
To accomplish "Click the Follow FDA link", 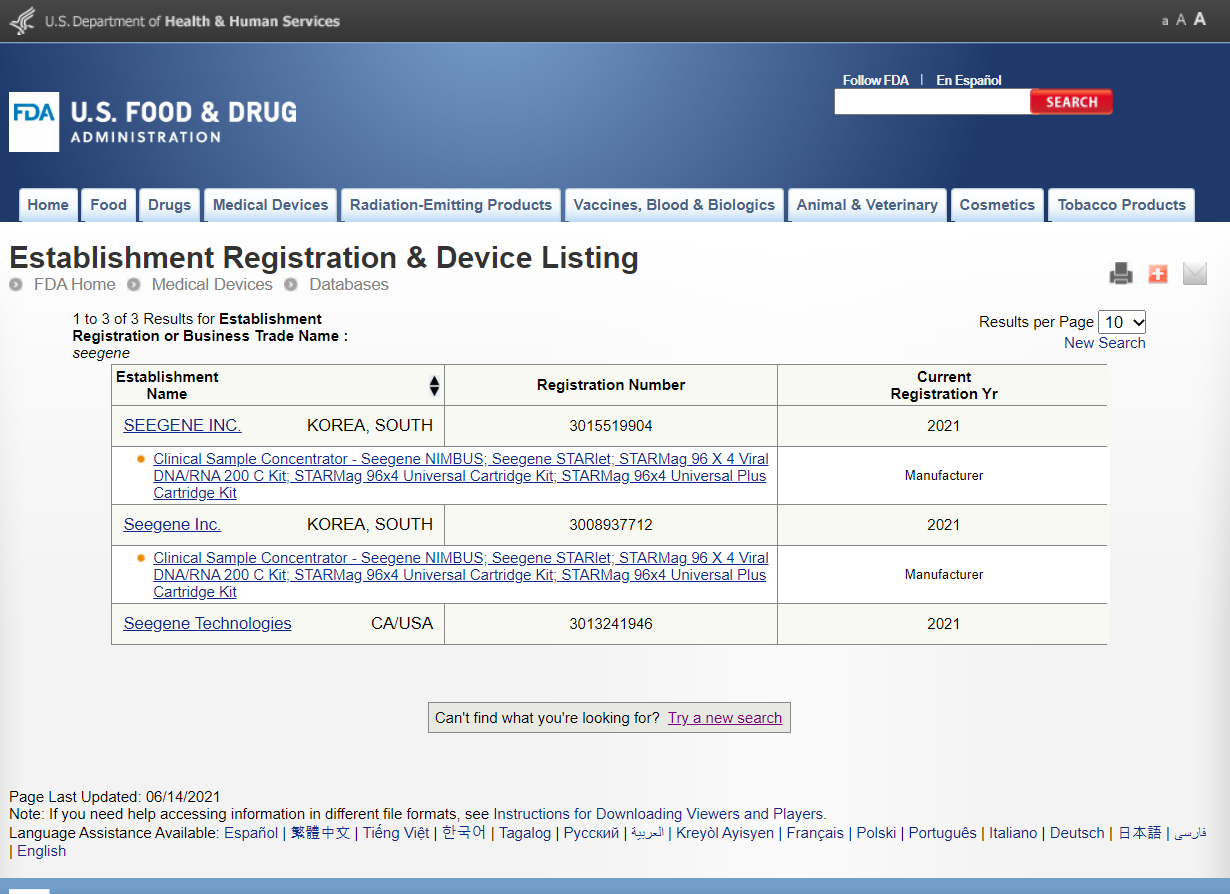I will 875,80.
